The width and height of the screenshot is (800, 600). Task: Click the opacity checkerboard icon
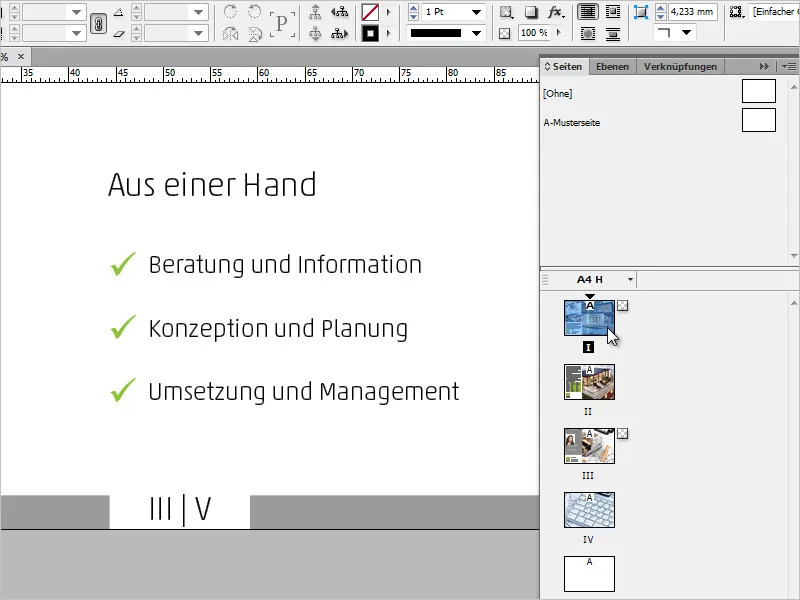(x=505, y=34)
